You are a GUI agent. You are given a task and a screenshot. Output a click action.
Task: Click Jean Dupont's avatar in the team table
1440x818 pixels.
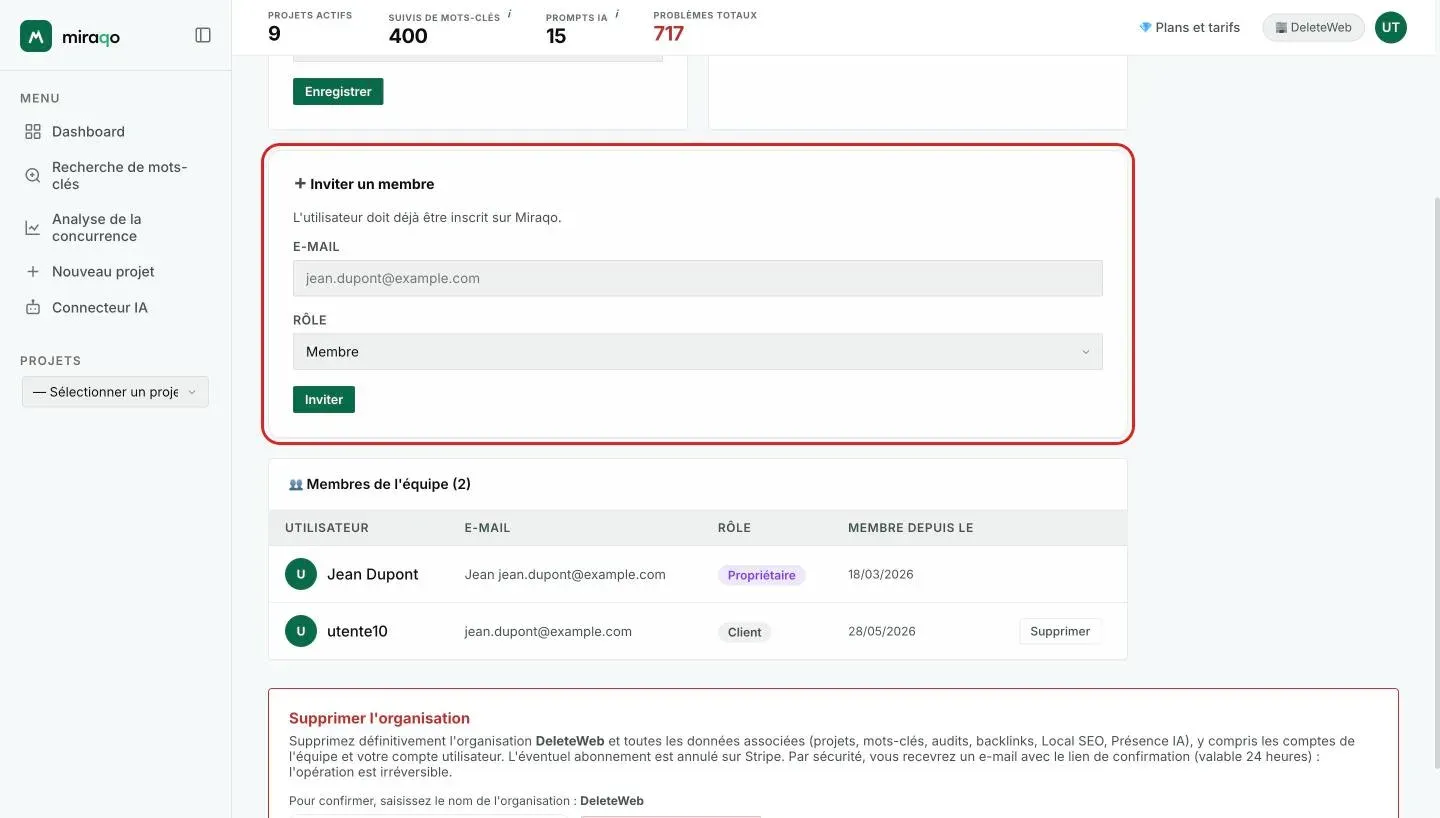[x=301, y=574]
